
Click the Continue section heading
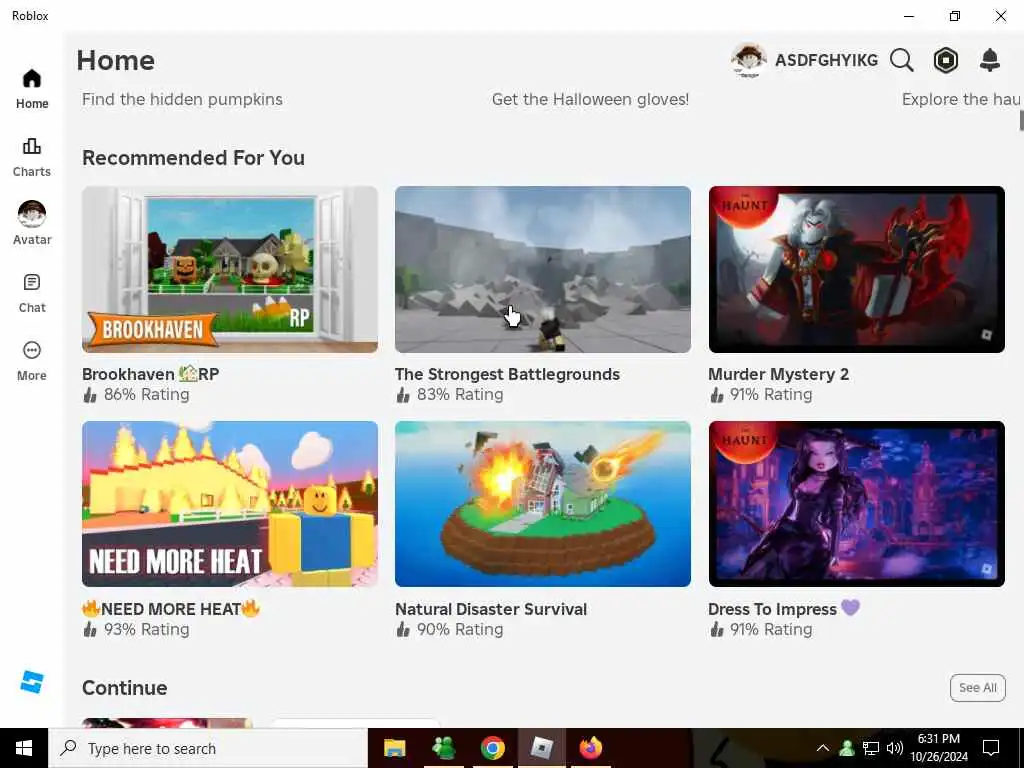click(x=125, y=688)
